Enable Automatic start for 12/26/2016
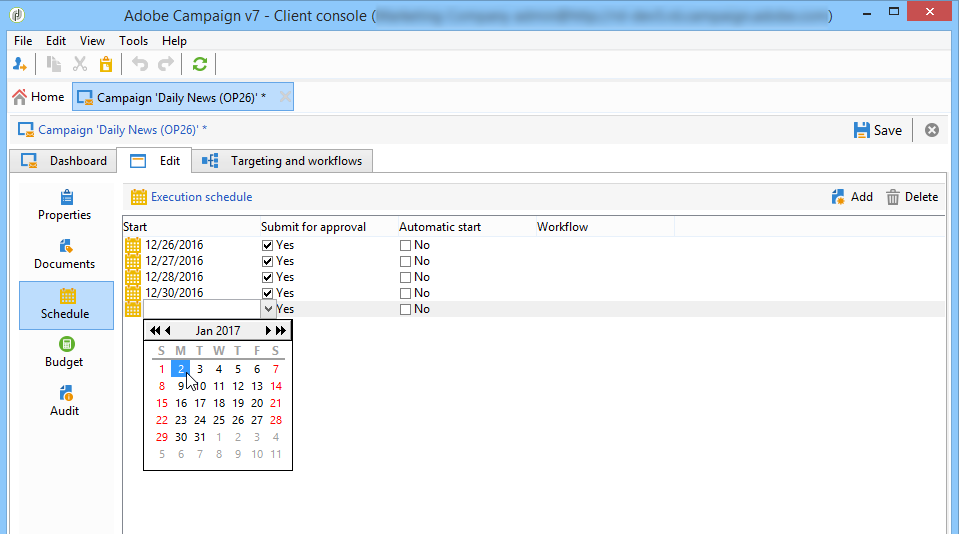The width and height of the screenshot is (972, 548). click(x=405, y=245)
